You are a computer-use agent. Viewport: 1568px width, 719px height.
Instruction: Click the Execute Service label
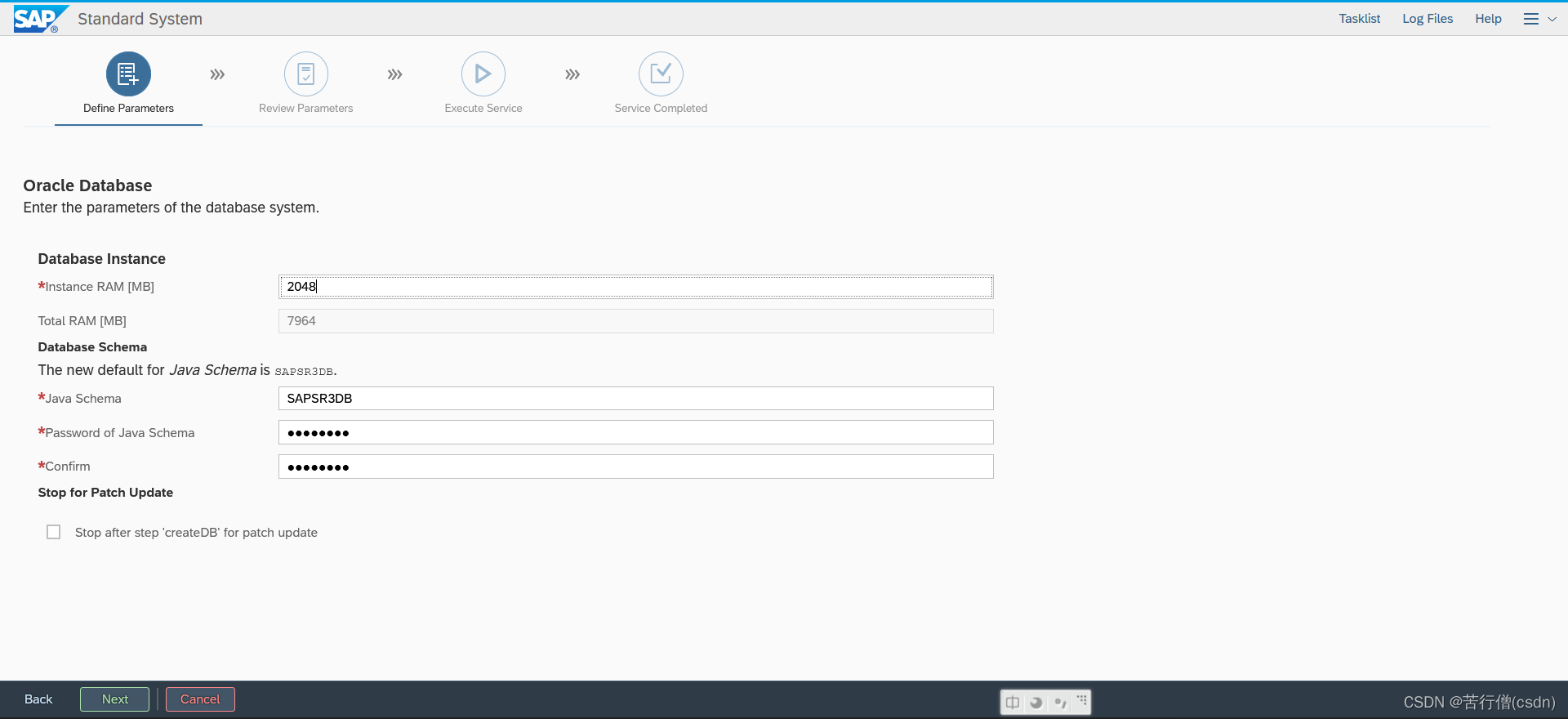(x=483, y=108)
